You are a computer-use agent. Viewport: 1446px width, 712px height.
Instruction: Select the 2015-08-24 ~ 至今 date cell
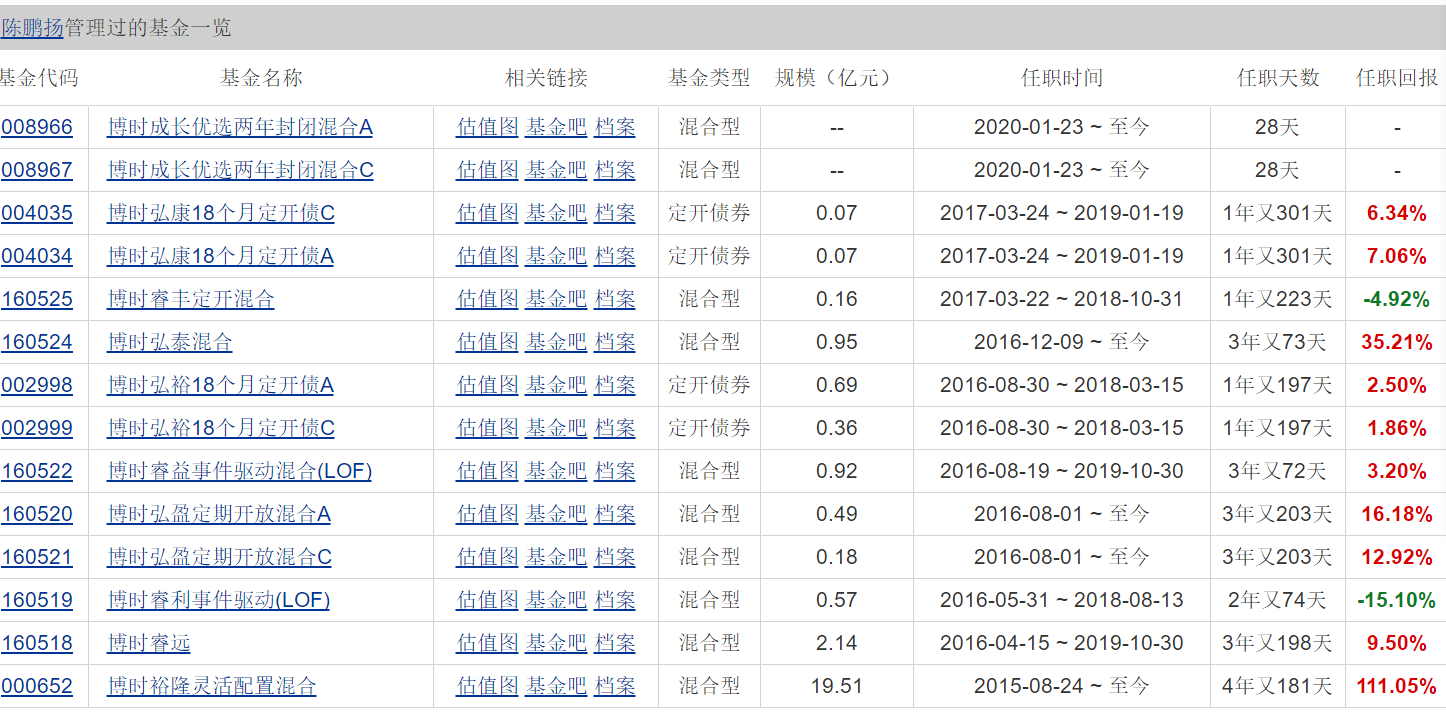tap(1062, 686)
